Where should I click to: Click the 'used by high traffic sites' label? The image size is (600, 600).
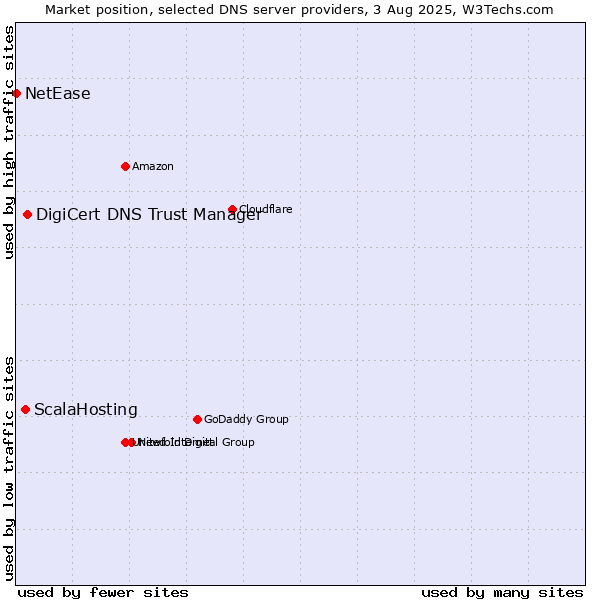[x=9, y=142]
